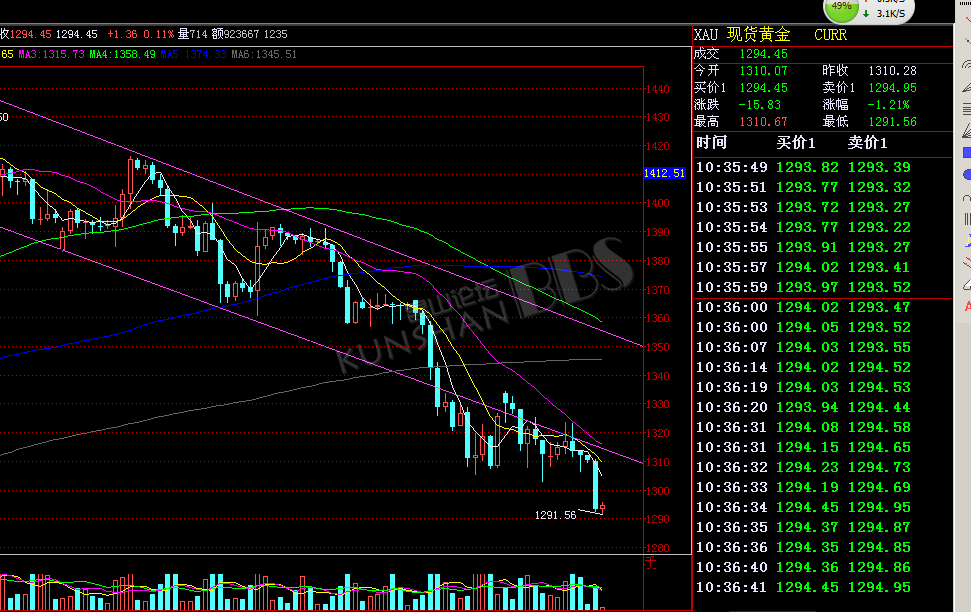Click the 成交 price value in quote panel

(x=764, y=54)
